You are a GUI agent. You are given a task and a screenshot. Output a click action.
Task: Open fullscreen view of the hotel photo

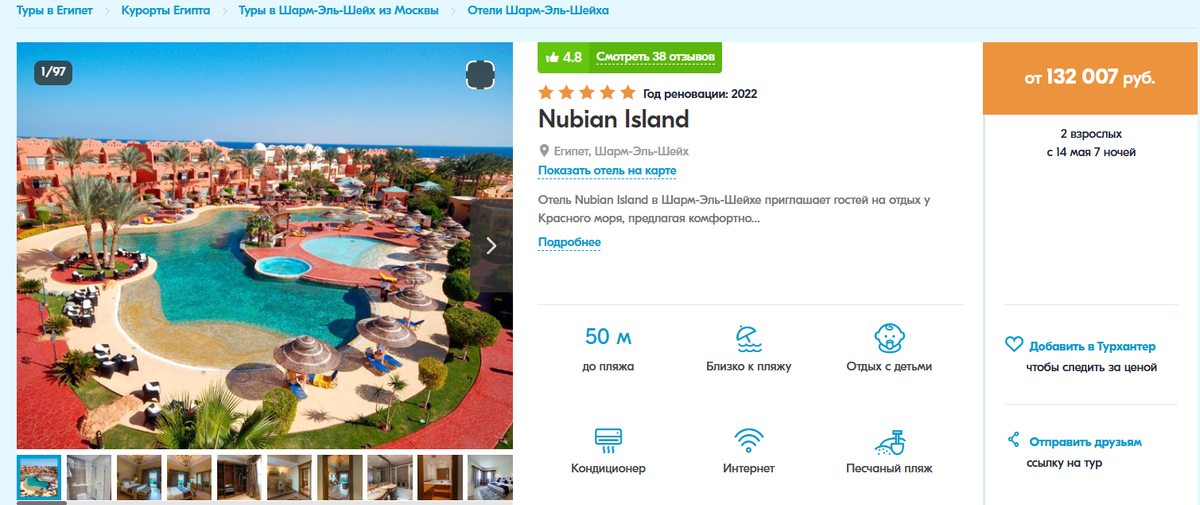click(x=480, y=75)
